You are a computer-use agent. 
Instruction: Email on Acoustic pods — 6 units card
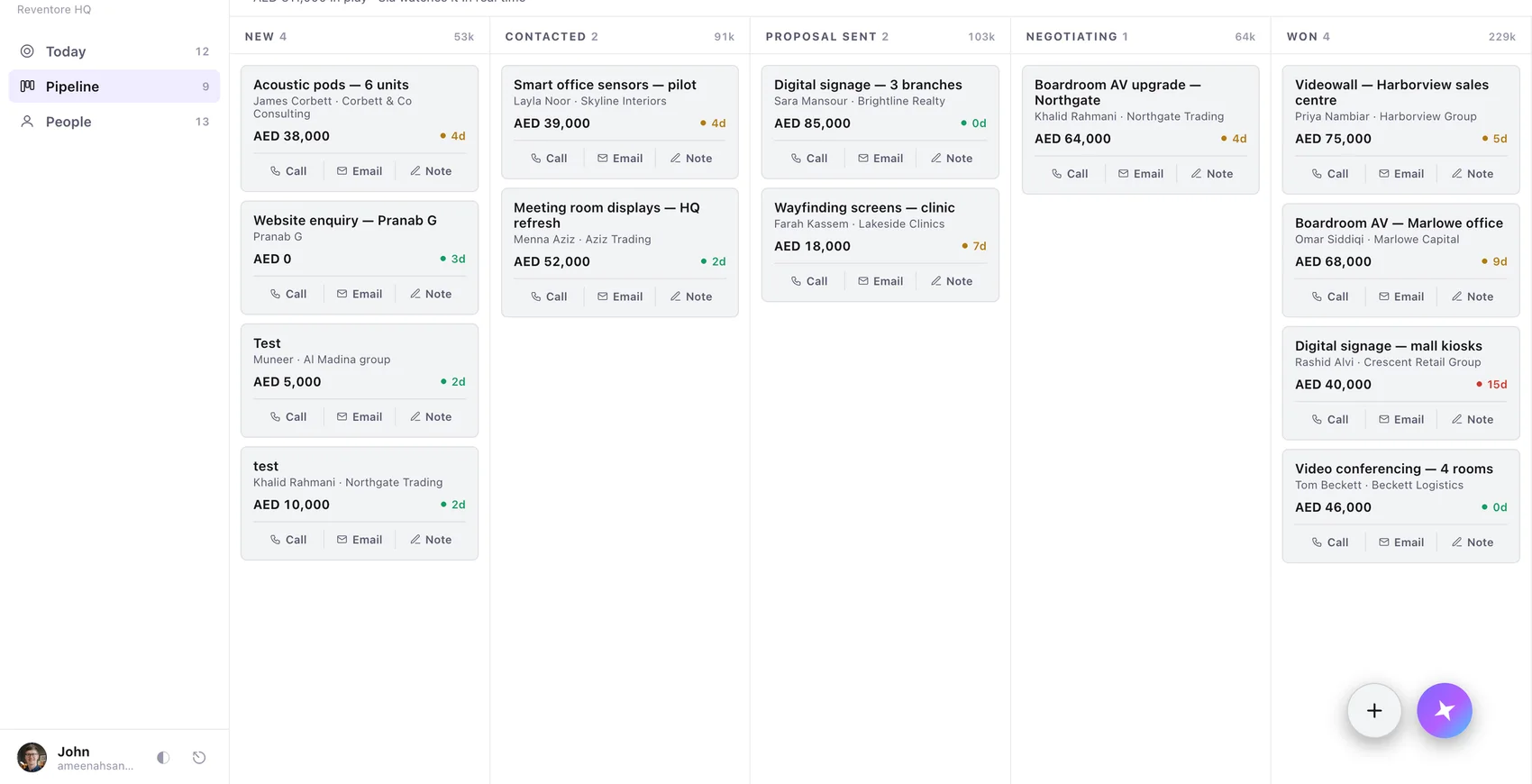pyautogui.click(x=360, y=171)
